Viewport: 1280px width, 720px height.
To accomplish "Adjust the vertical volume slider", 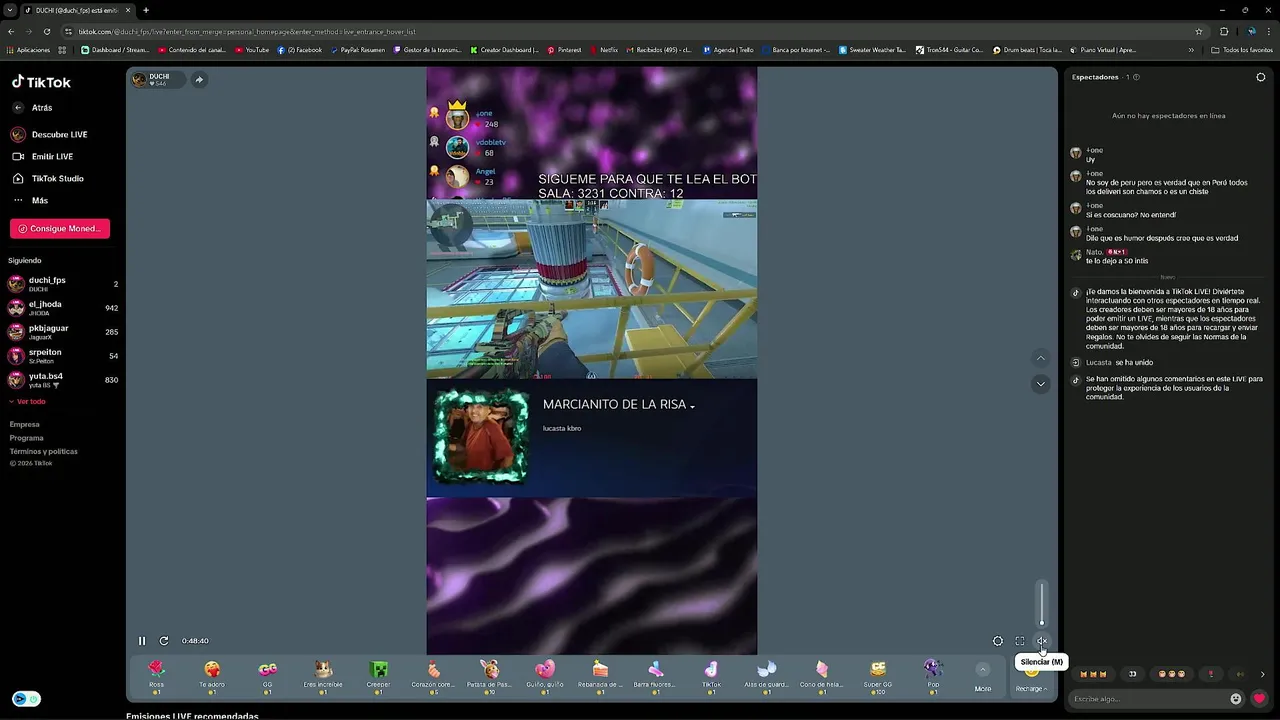I will [1042, 603].
